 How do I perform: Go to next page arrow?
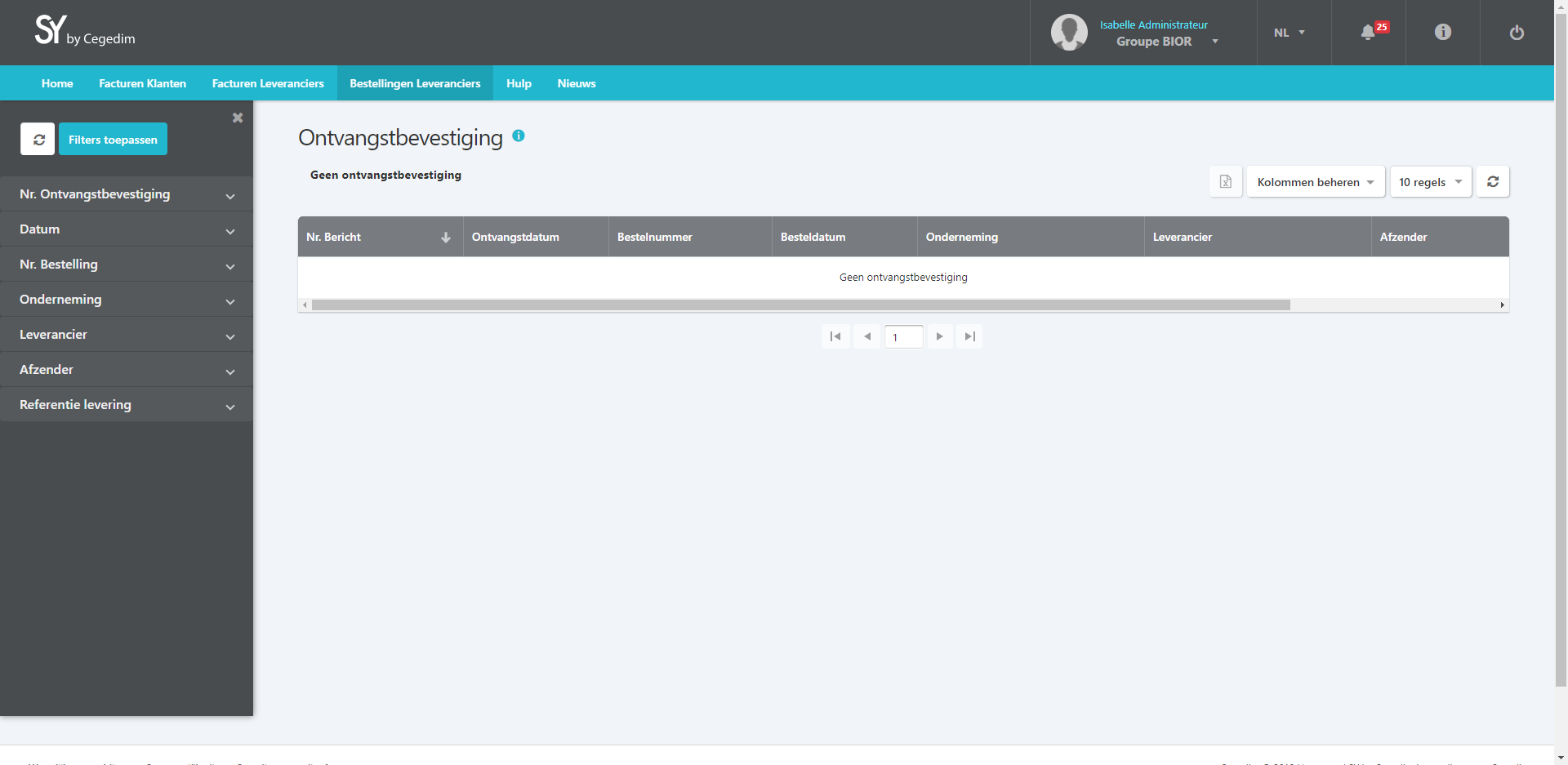939,336
